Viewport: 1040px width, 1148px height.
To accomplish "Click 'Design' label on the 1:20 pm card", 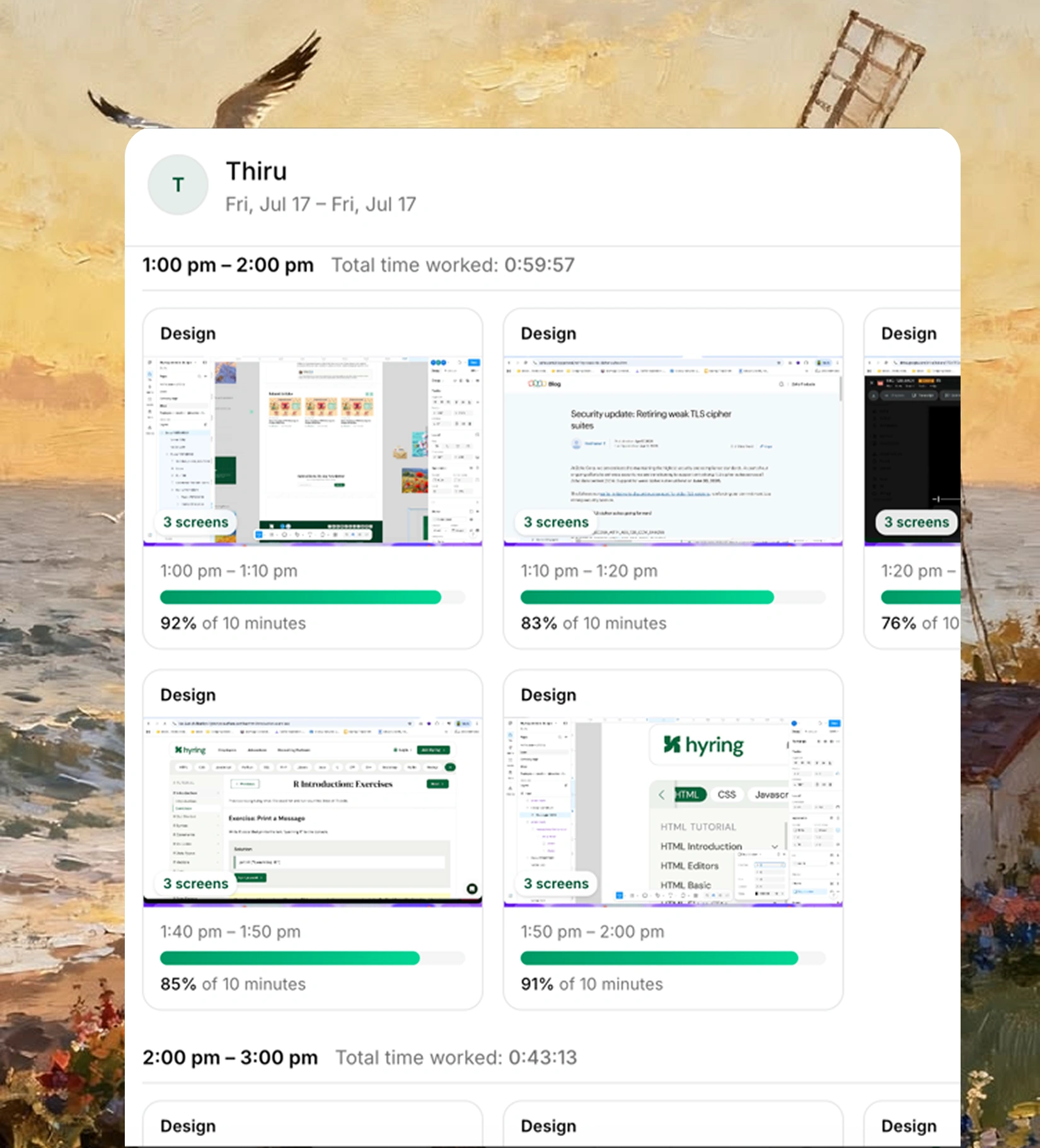I will pyautogui.click(x=909, y=333).
